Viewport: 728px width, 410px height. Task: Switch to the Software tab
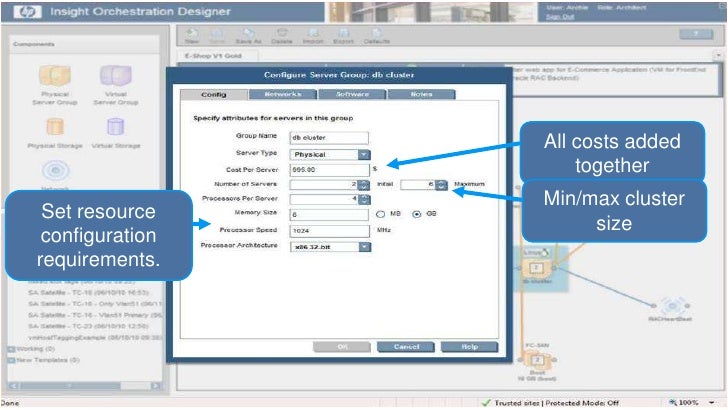coord(352,94)
